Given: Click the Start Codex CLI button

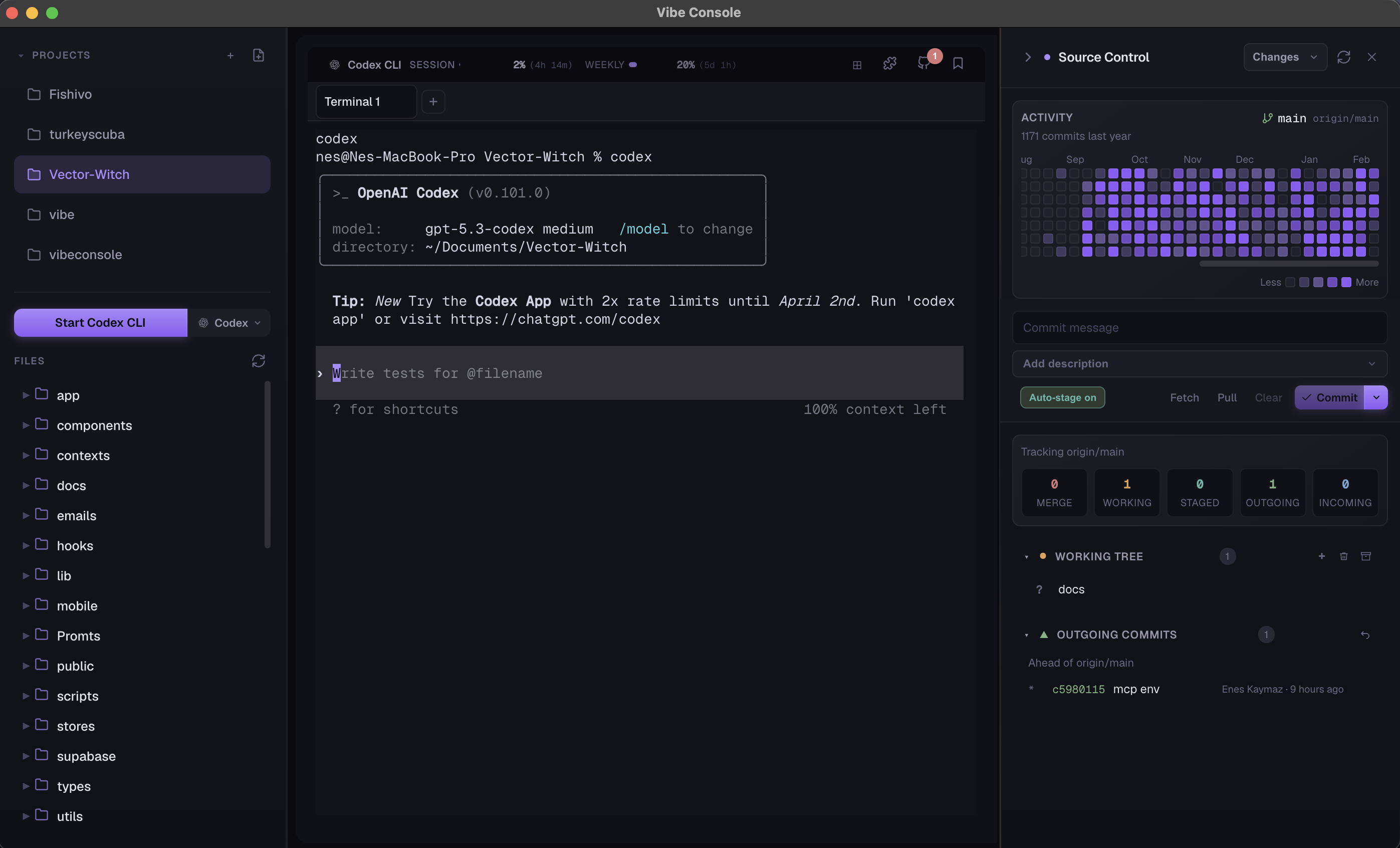Looking at the screenshot, I should click(x=100, y=322).
